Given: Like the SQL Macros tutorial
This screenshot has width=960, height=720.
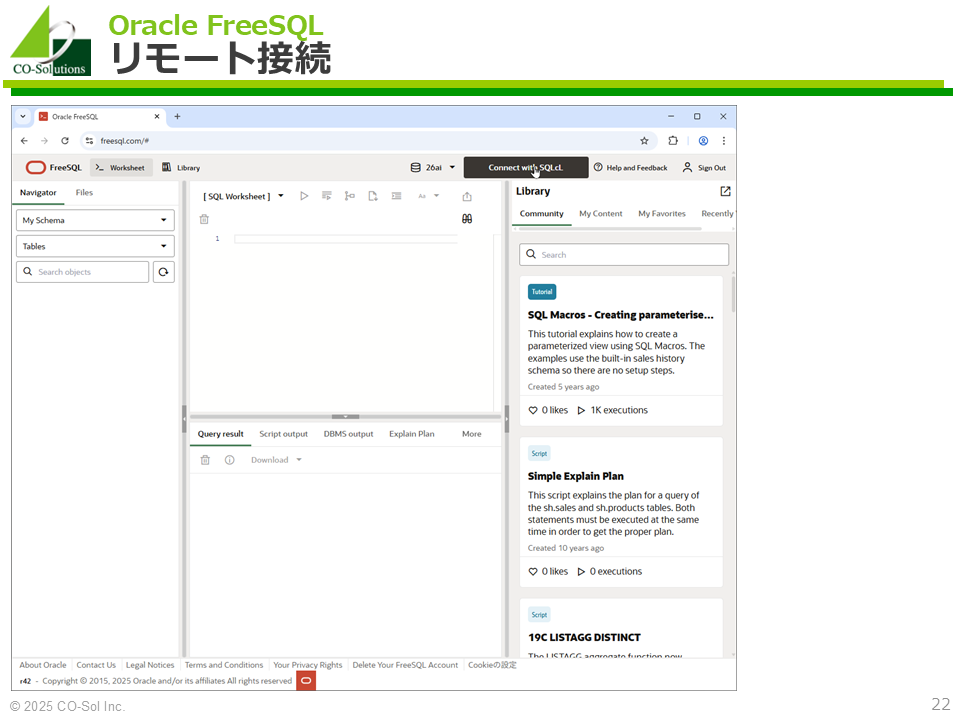Looking at the screenshot, I should 533,410.
